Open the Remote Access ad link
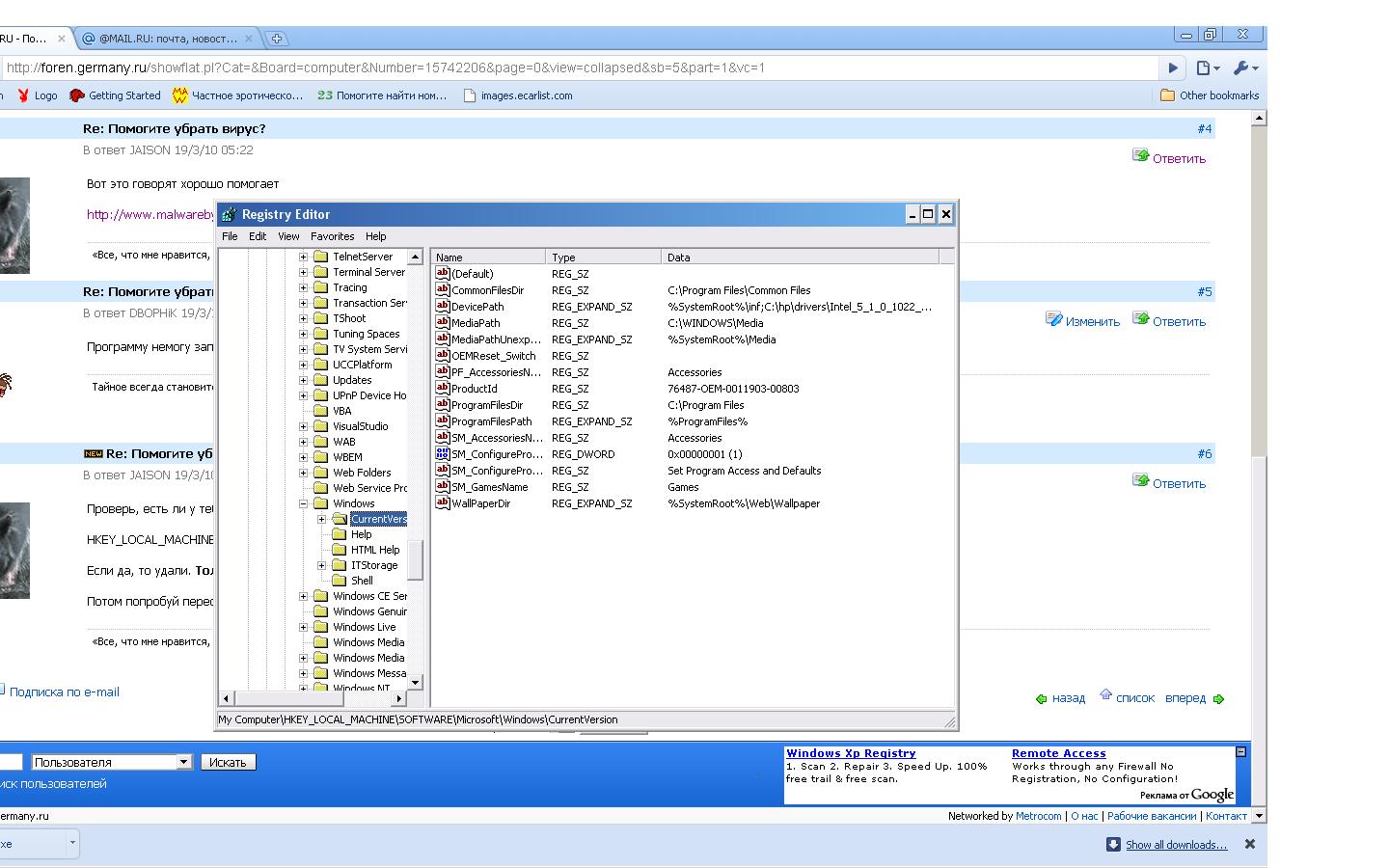 [x=1059, y=753]
